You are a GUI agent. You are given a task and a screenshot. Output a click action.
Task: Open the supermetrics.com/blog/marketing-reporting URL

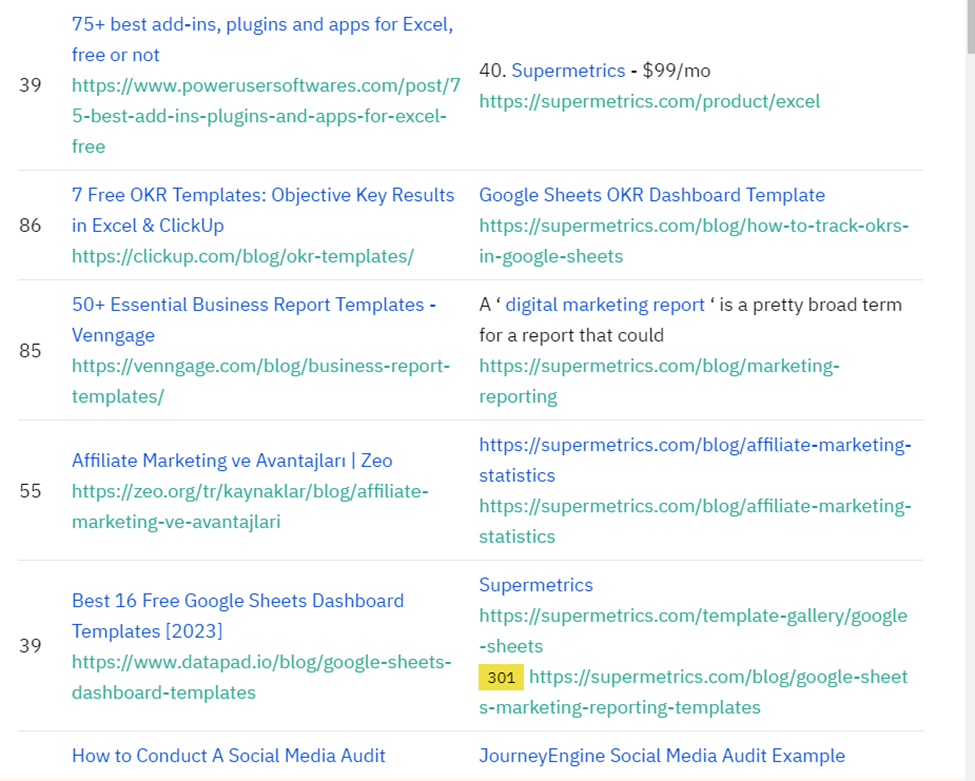pos(659,381)
